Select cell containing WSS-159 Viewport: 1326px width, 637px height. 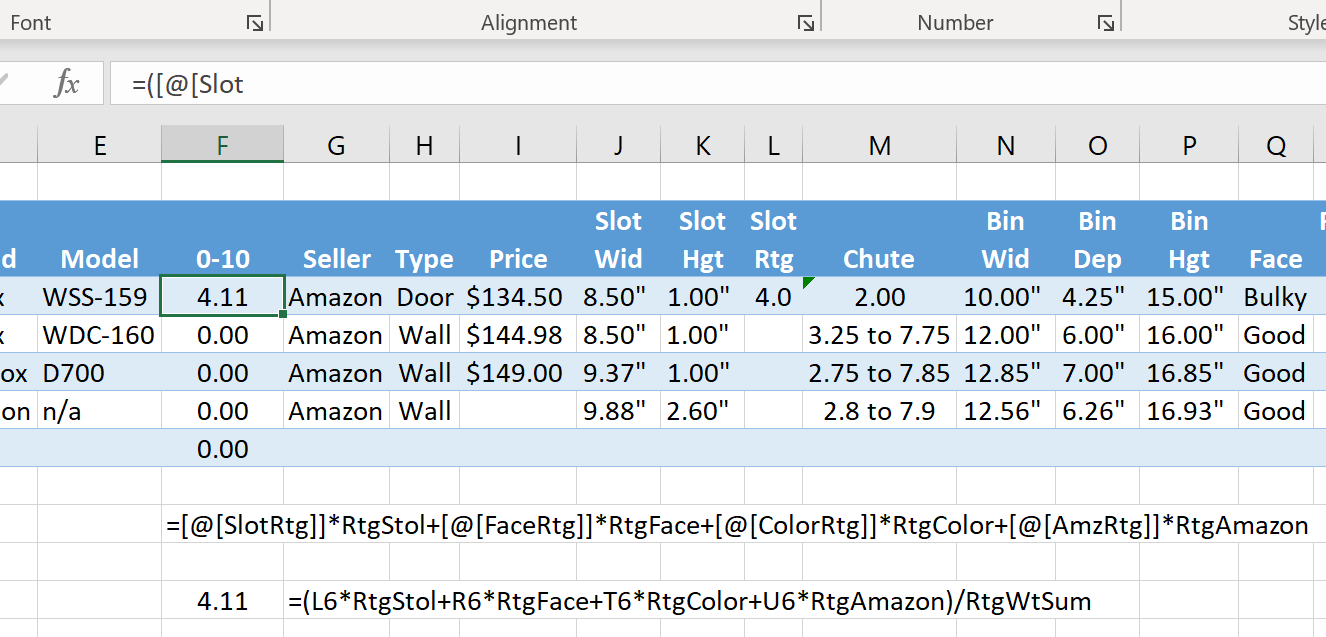pos(100,297)
